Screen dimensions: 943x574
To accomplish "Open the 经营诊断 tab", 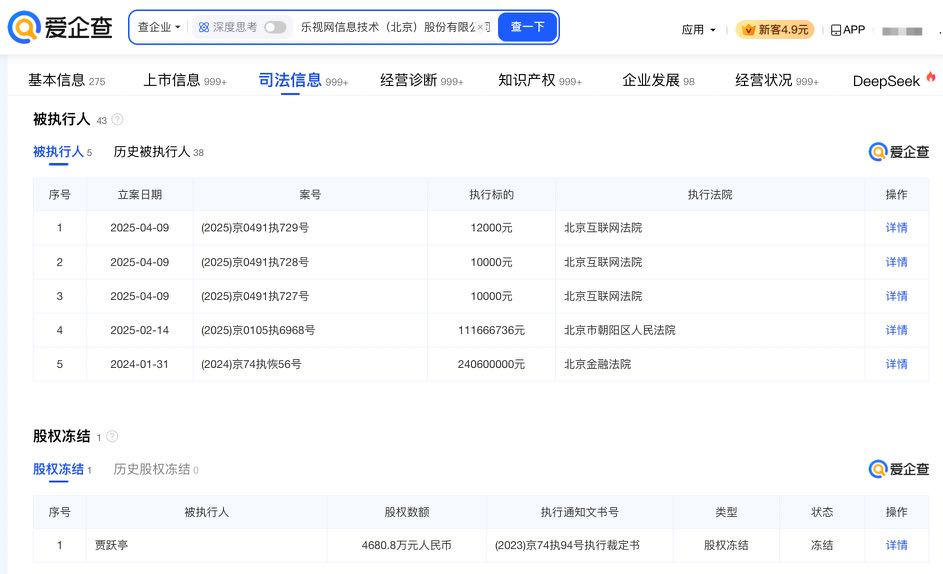I will tap(422, 80).
